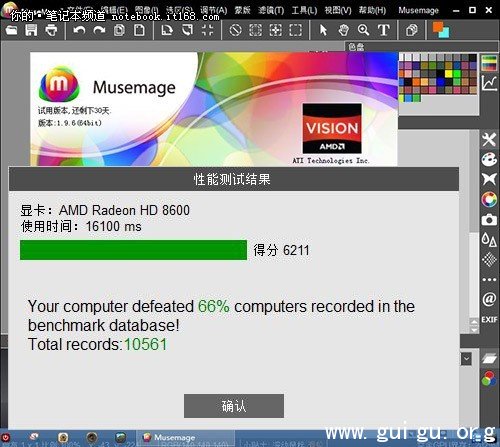Open the 帮助(H) menu
Image resolution: width=500 pixels, height=447 pixels.
[x=372, y=10]
